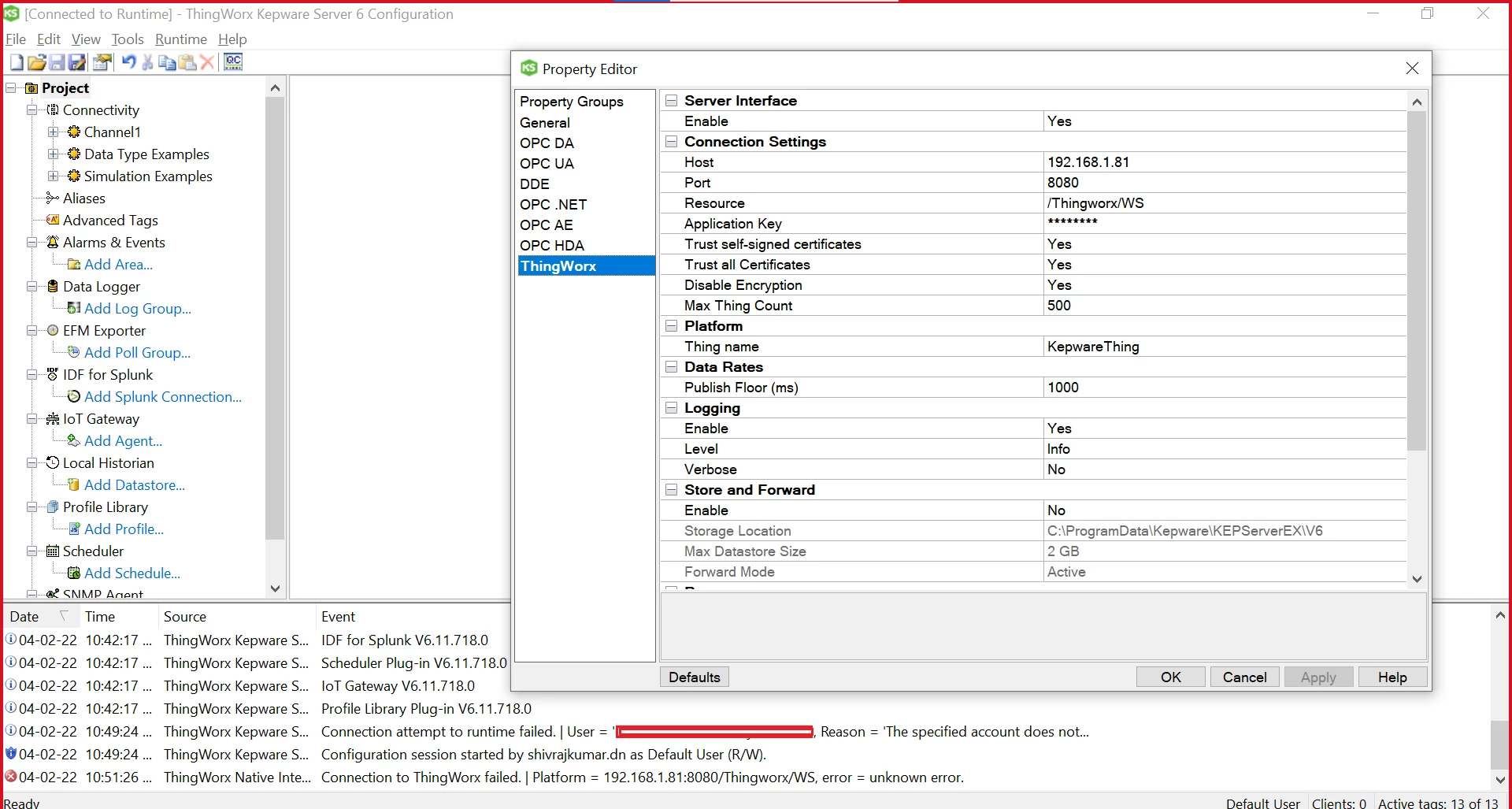Screen dimensions: 1512x809
Task: Edit the Thing name KepwareThing field
Action: [x=1225, y=347]
